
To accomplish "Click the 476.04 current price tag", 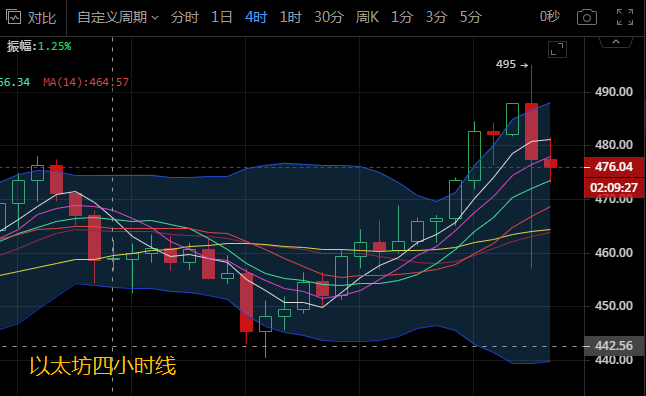I will (x=614, y=167).
